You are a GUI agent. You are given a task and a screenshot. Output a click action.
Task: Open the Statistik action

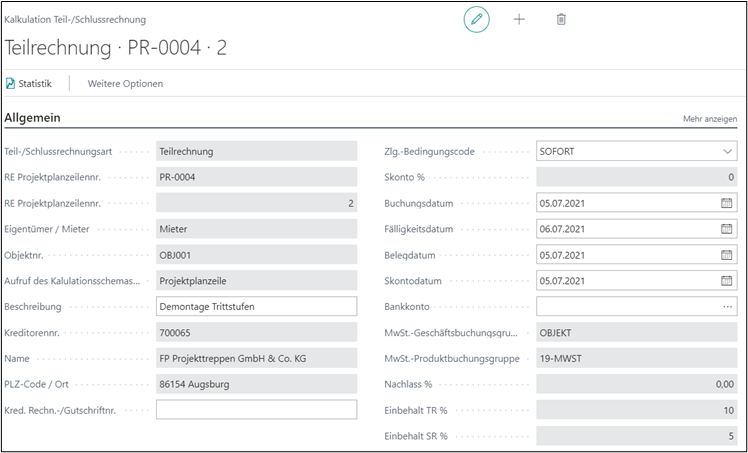pyautogui.click(x=28, y=83)
